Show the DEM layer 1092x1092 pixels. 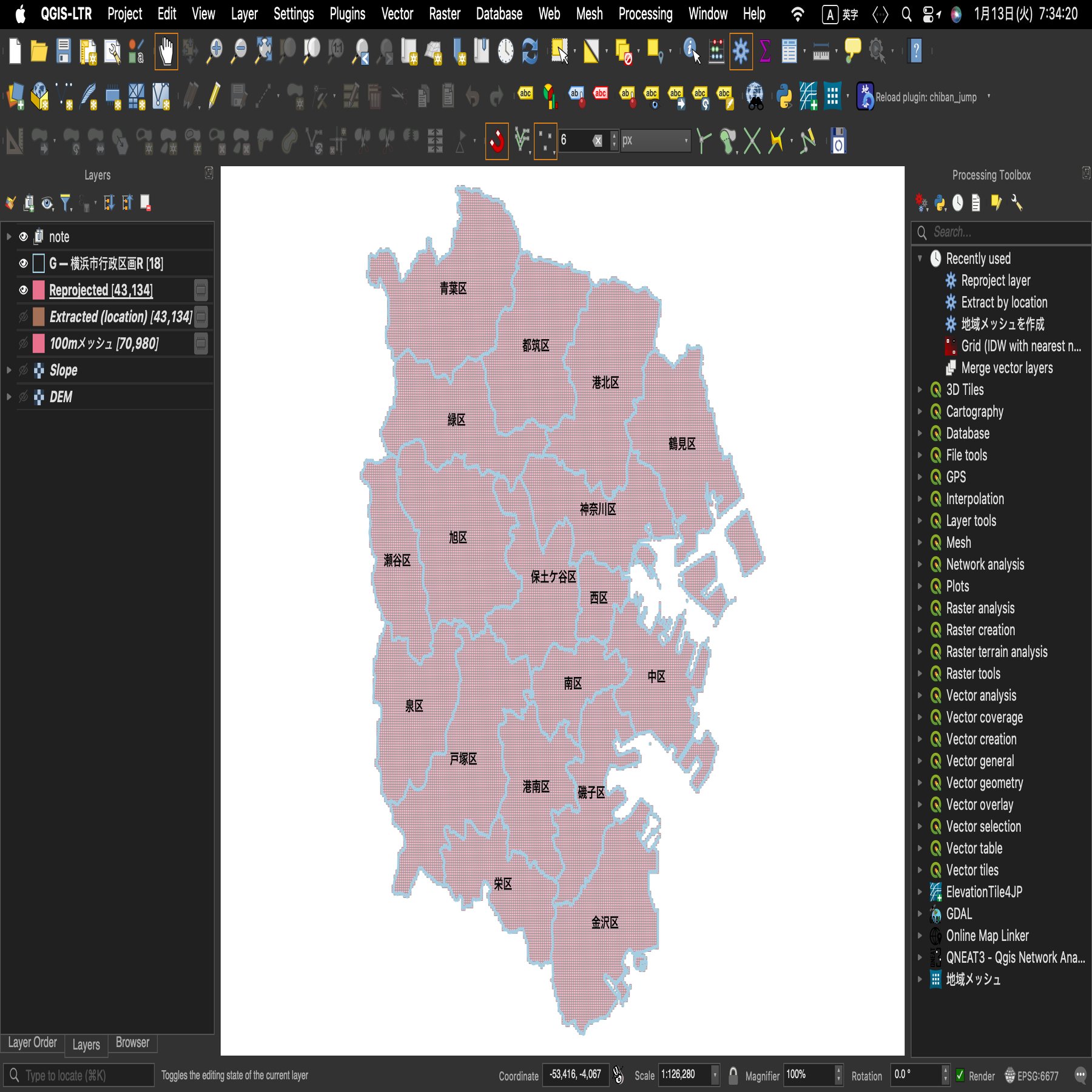(x=23, y=397)
